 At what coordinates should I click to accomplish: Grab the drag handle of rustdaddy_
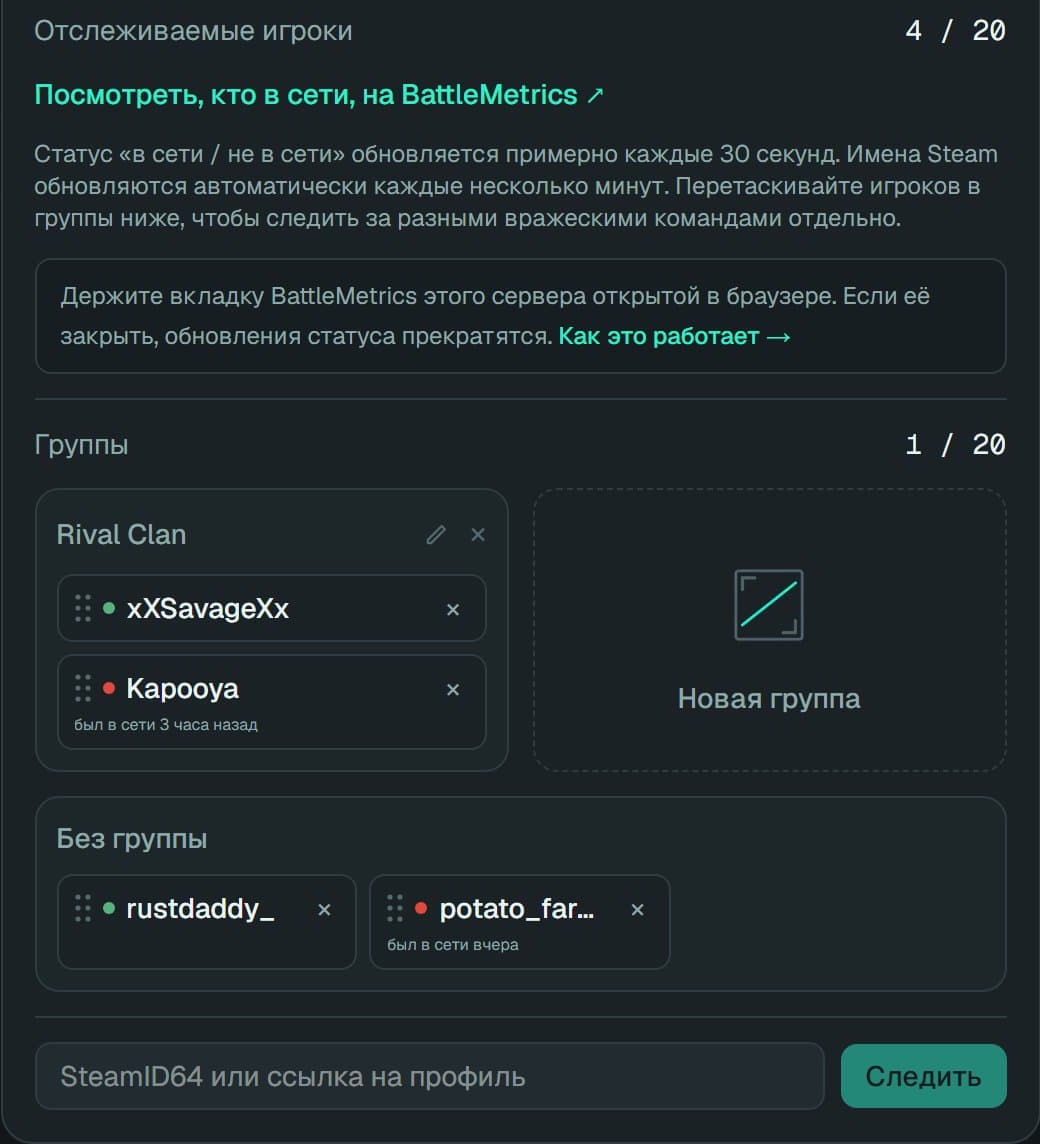point(83,908)
